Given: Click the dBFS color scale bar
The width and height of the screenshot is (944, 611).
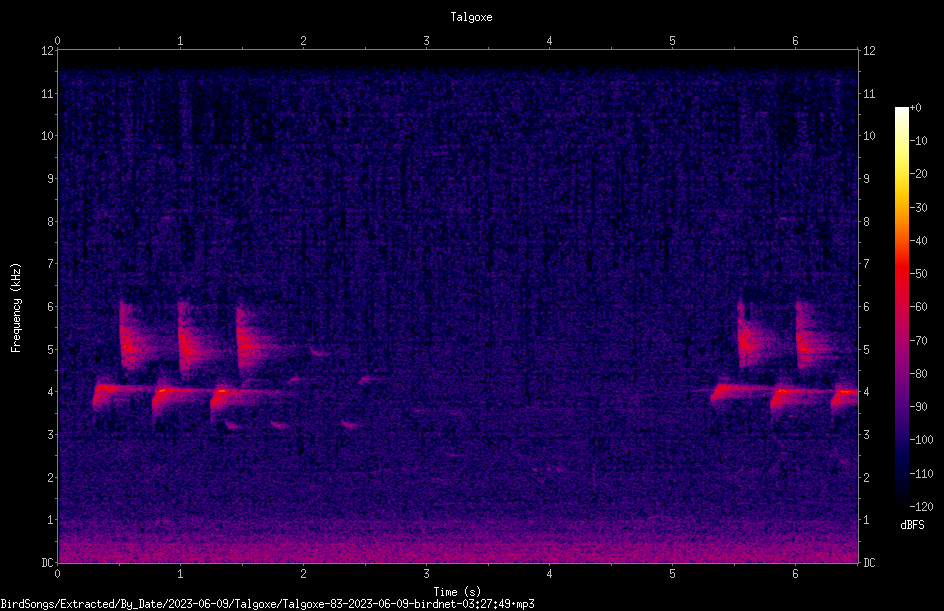Looking at the screenshot, I should coord(901,306).
